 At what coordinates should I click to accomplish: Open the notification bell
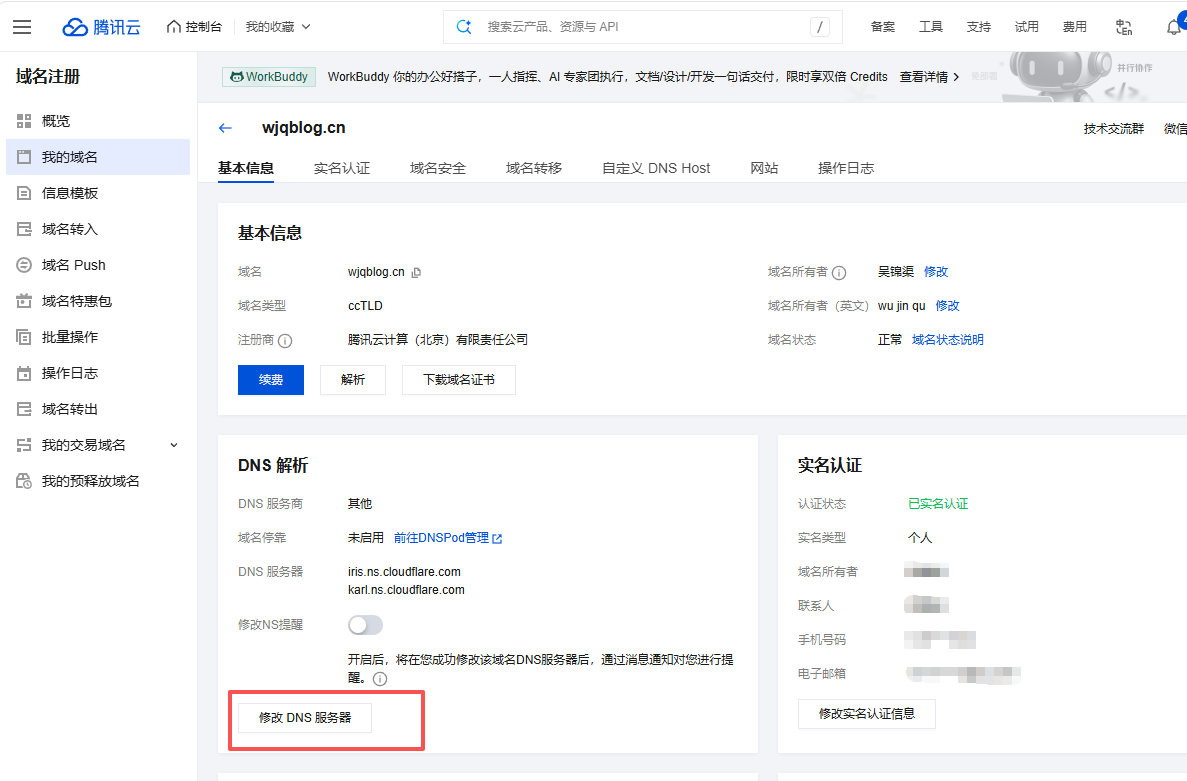1173,27
